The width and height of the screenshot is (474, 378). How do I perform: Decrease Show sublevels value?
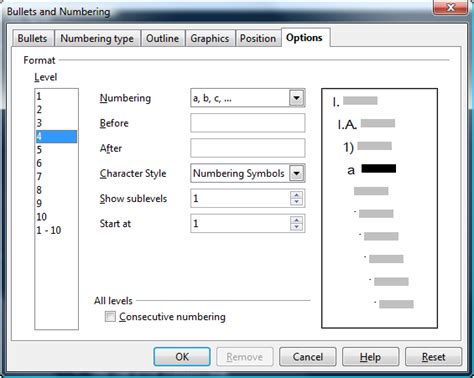(296, 202)
